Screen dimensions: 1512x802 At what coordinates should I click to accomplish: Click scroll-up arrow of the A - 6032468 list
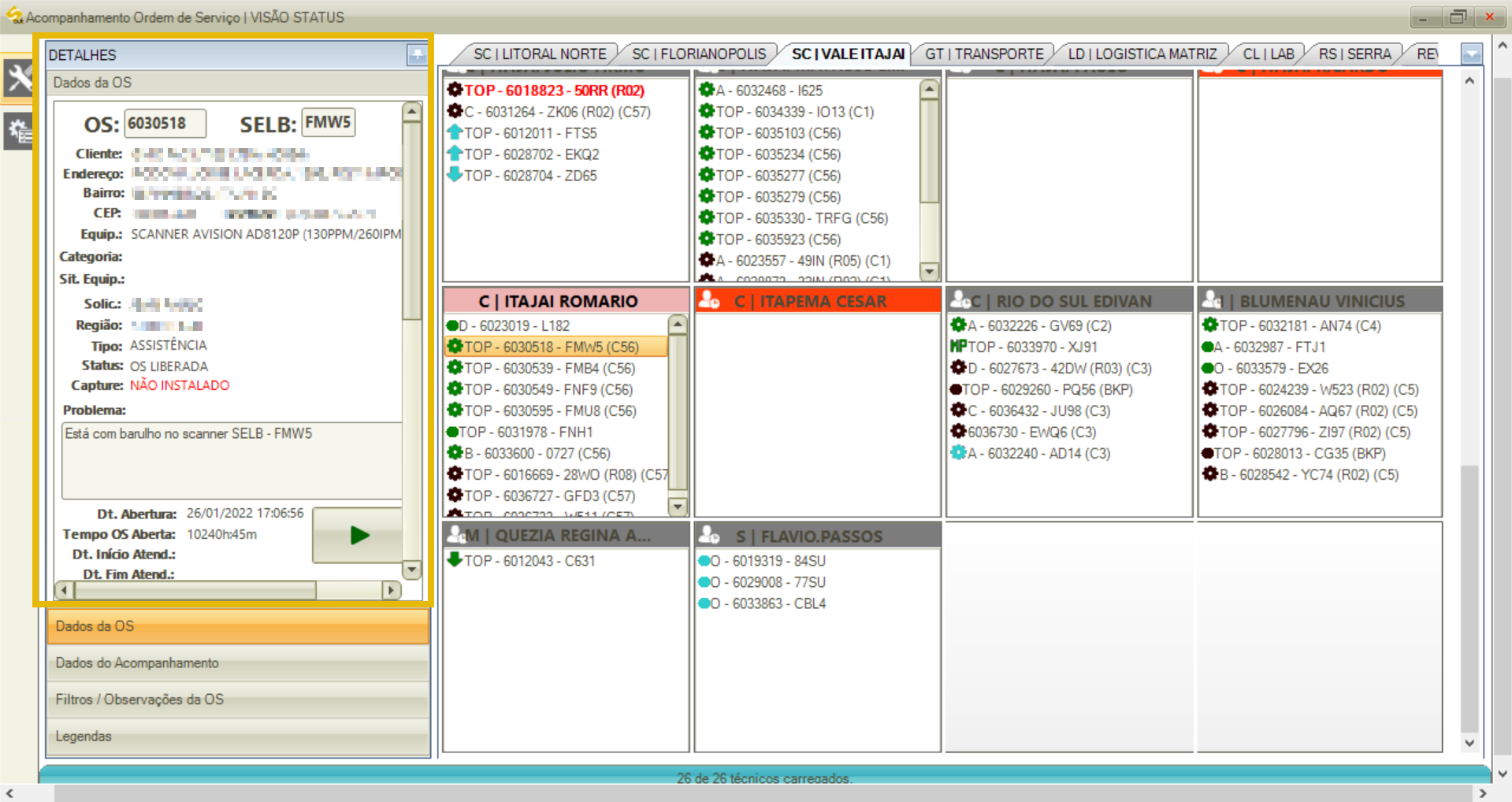point(930,89)
